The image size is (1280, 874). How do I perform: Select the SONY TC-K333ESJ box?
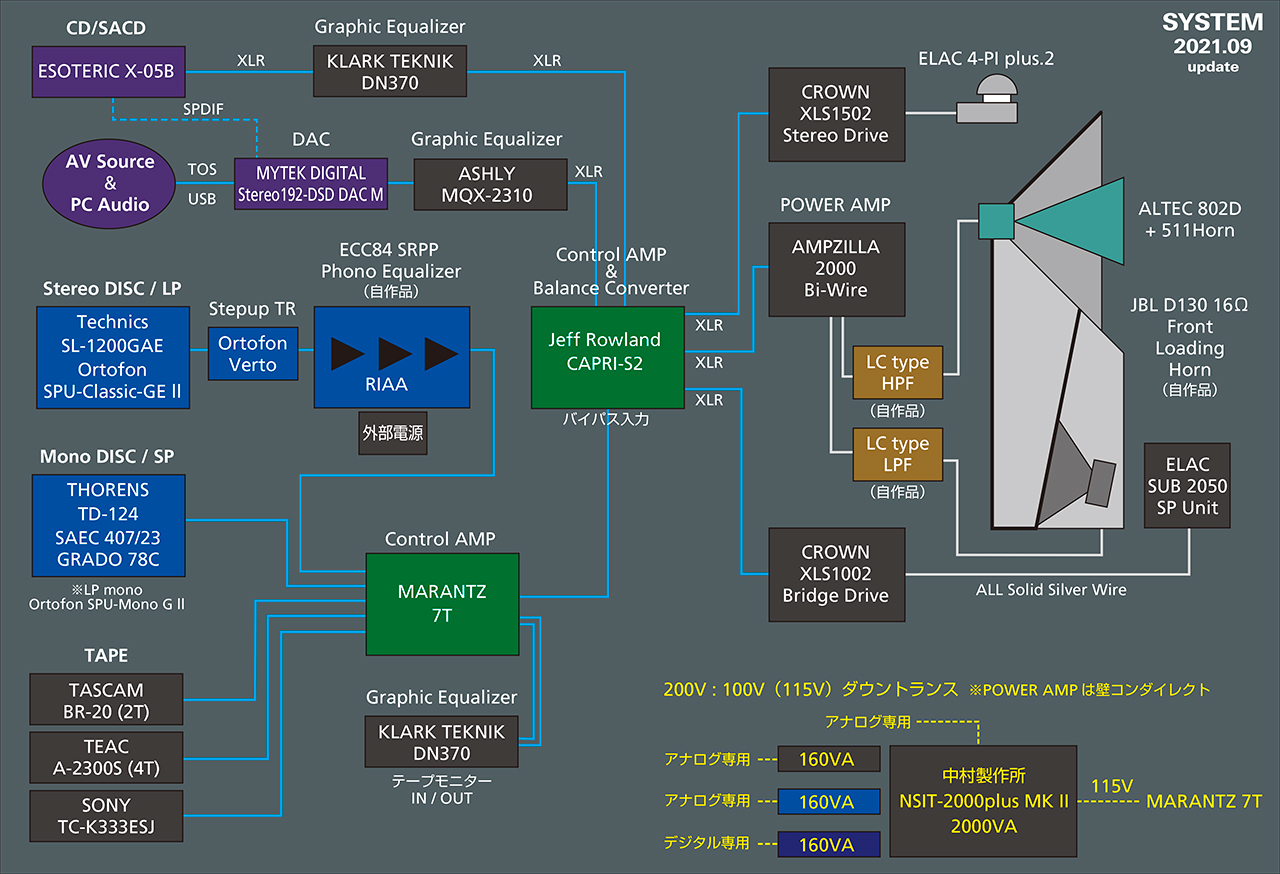coord(107,816)
